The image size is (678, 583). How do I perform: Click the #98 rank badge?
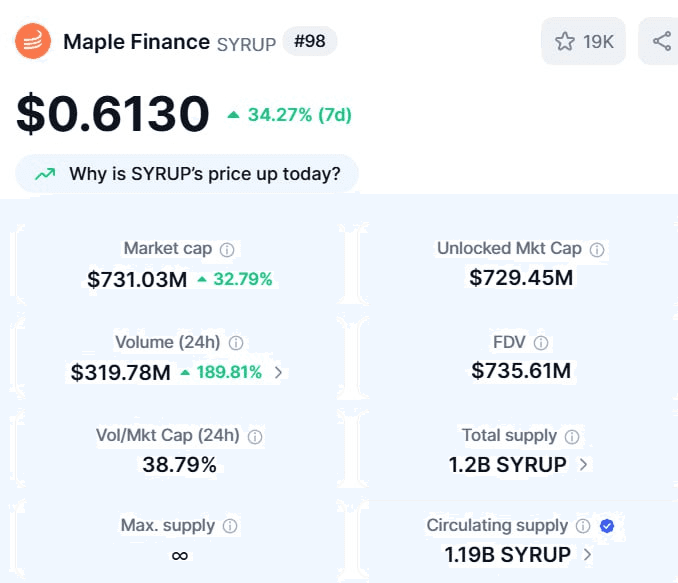click(x=310, y=41)
